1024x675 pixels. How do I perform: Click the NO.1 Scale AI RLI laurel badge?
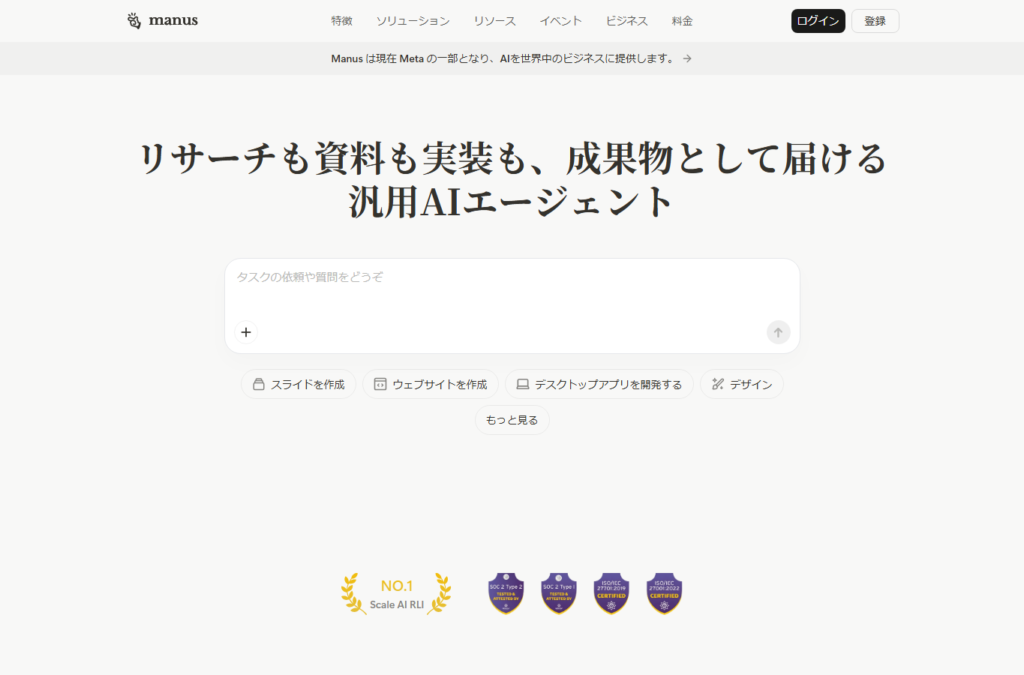(396, 594)
